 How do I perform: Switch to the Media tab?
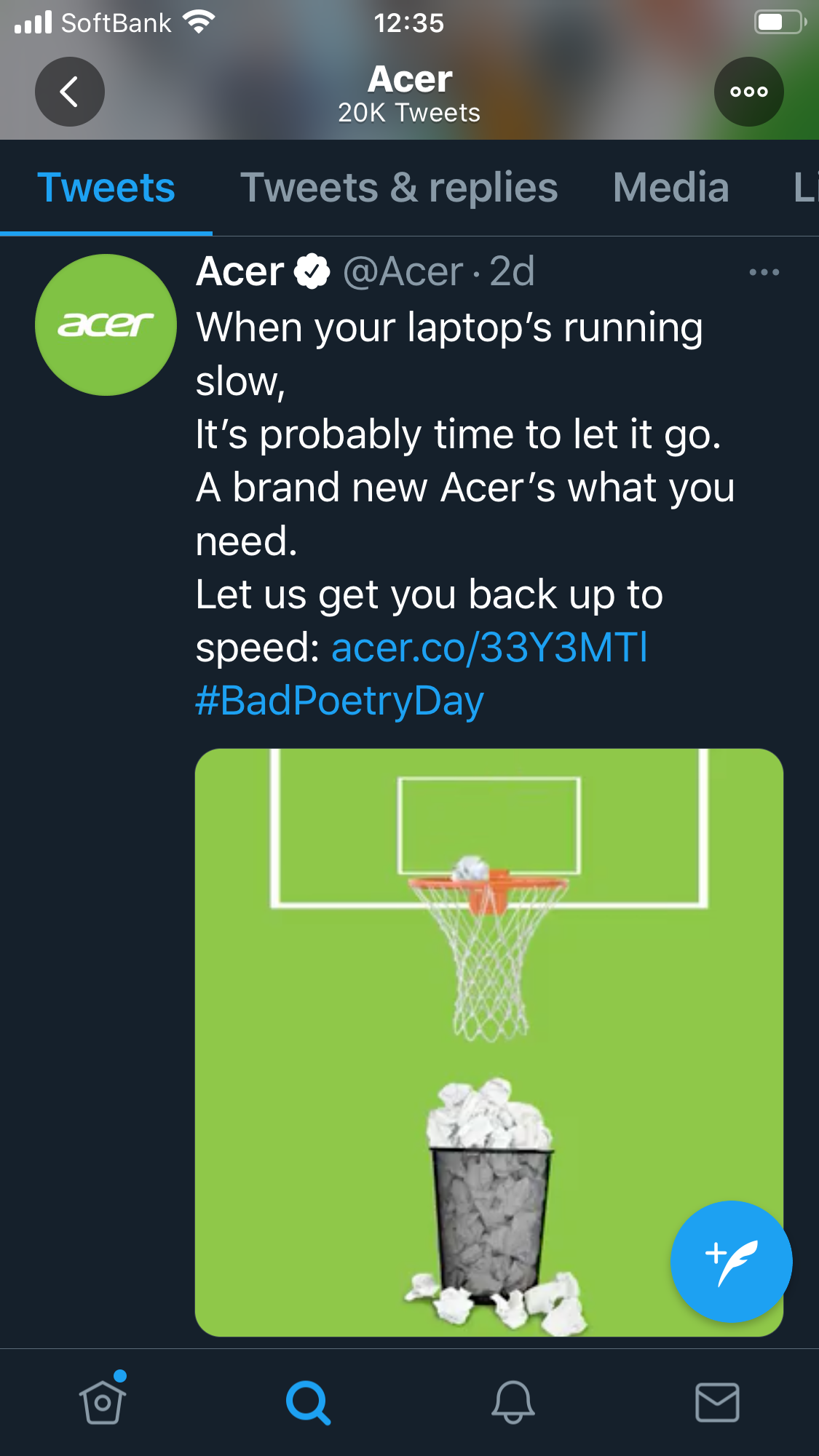(x=671, y=188)
